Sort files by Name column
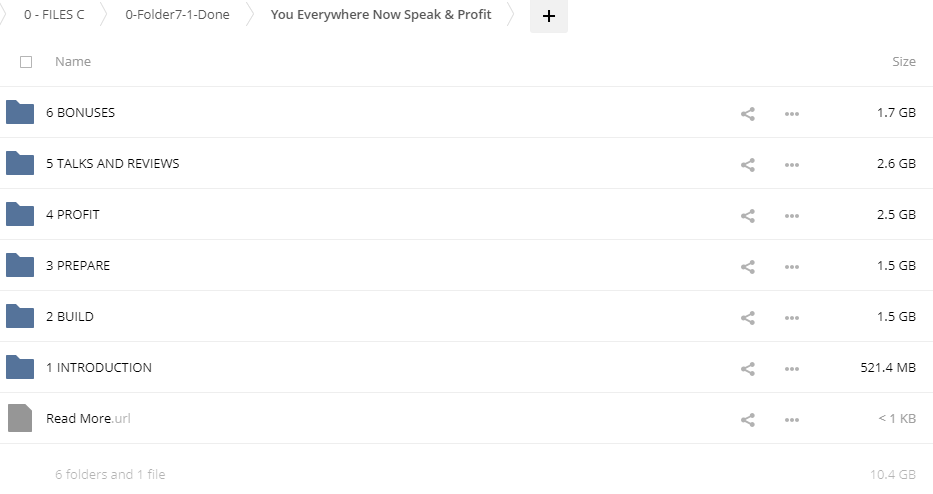The width and height of the screenshot is (933, 494). point(73,62)
